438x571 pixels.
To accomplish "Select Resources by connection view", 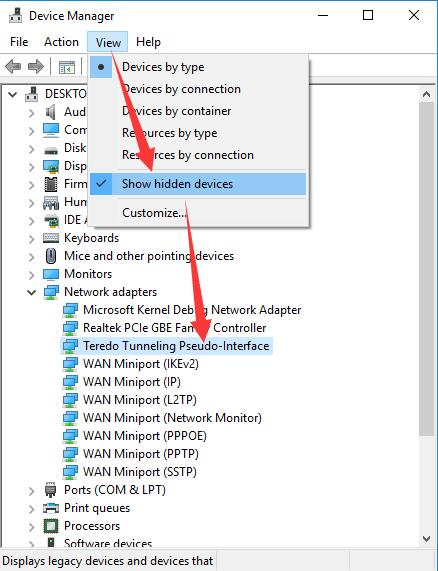I will [x=198, y=155].
